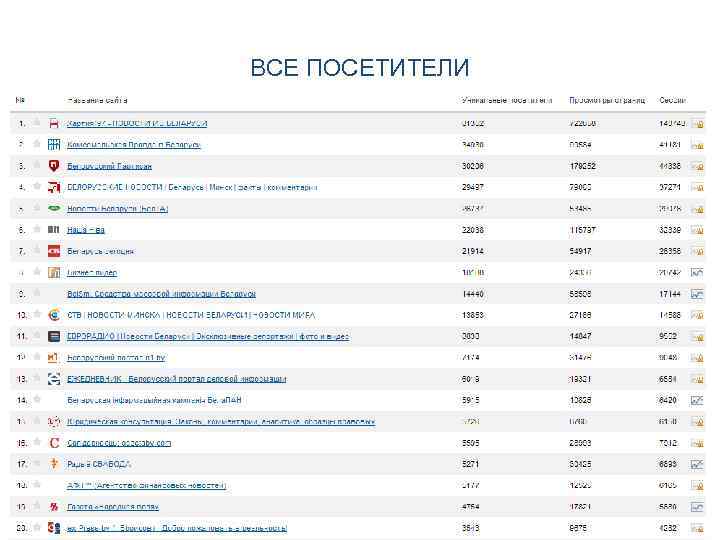
Task: Open the chart icon in Belsmi row
Action: (x=697, y=294)
